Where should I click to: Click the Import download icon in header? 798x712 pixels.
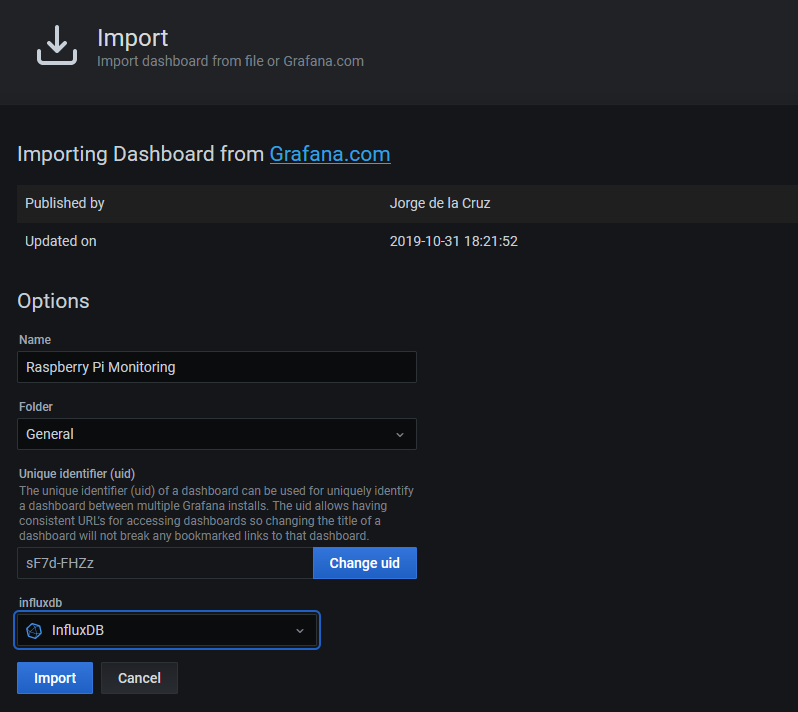coord(57,45)
